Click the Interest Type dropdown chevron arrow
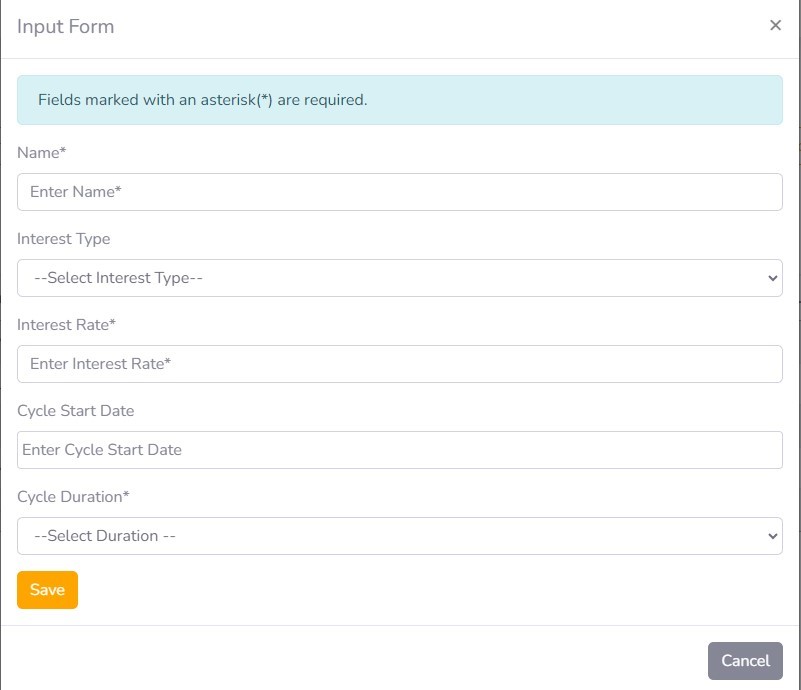 (772, 278)
